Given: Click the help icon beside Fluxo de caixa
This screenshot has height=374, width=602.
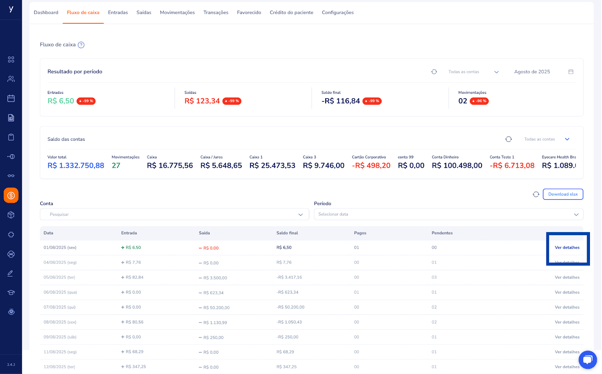Looking at the screenshot, I should tap(81, 45).
